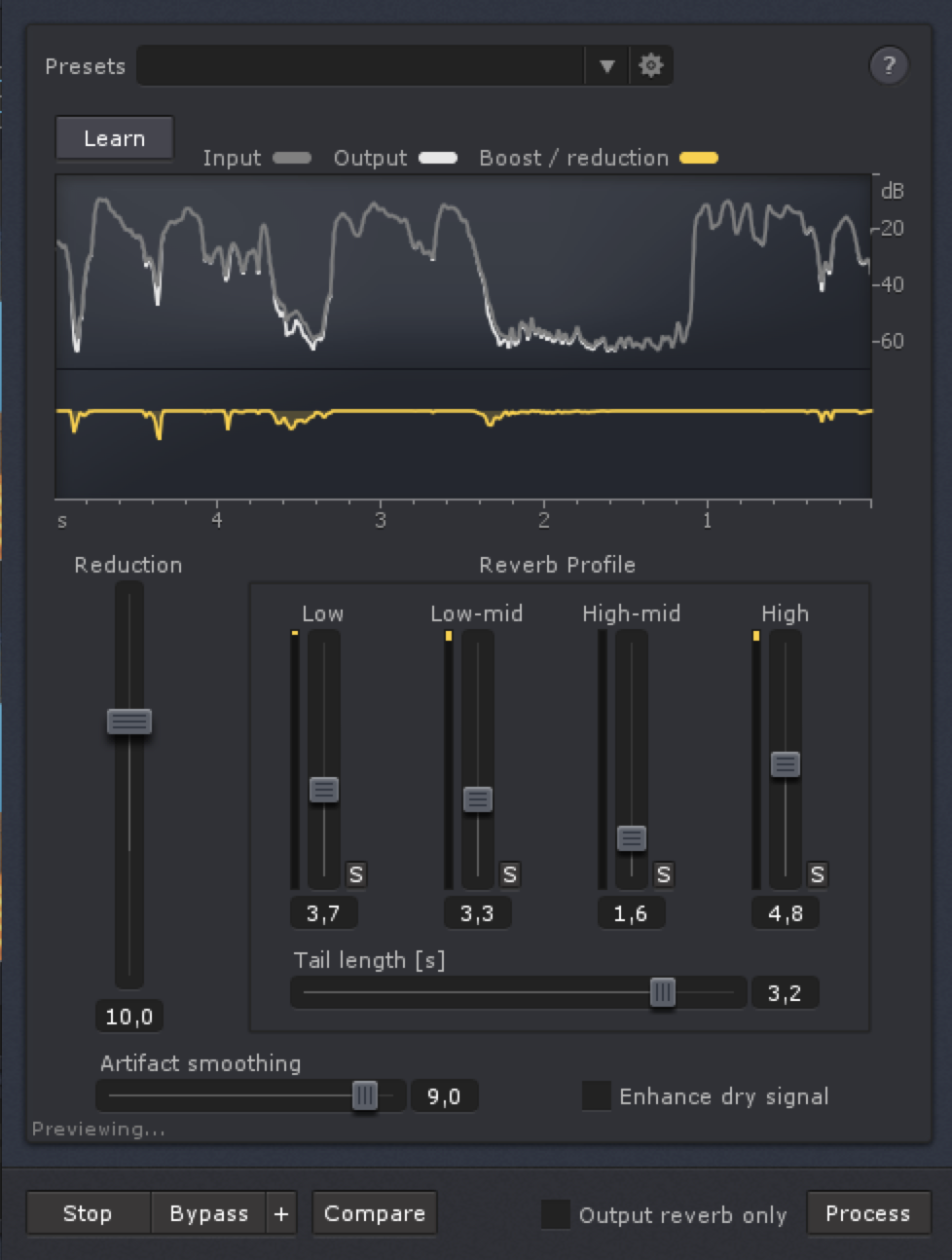952x1260 pixels.
Task: Click the help question mark icon
Action: [x=887, y=66]
